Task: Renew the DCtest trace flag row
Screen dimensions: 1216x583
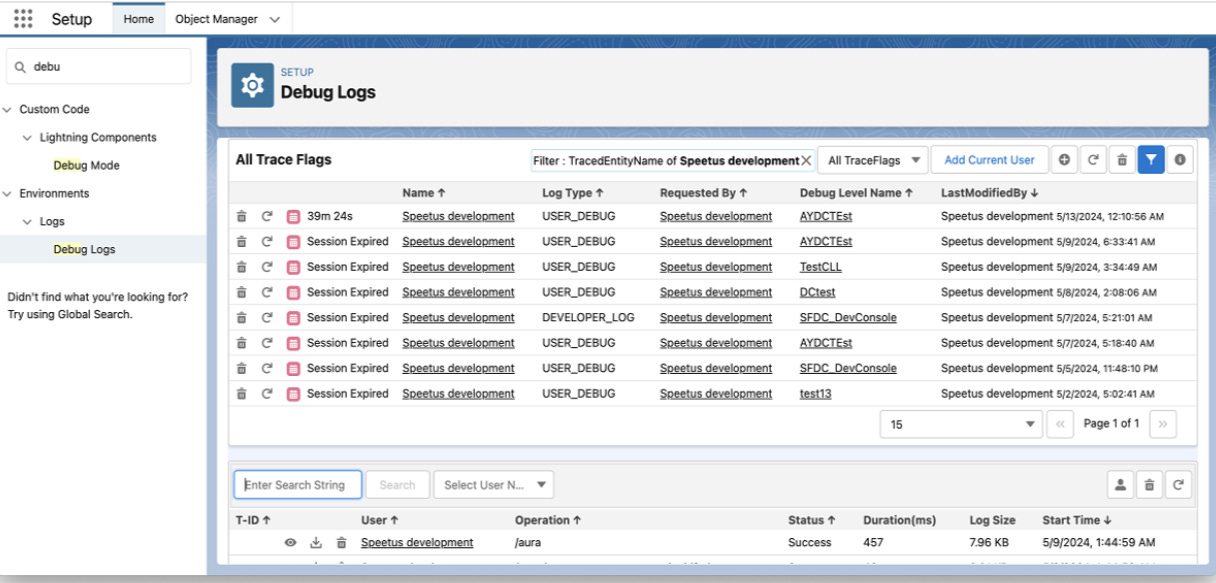Action: click(x=267, y=292)
